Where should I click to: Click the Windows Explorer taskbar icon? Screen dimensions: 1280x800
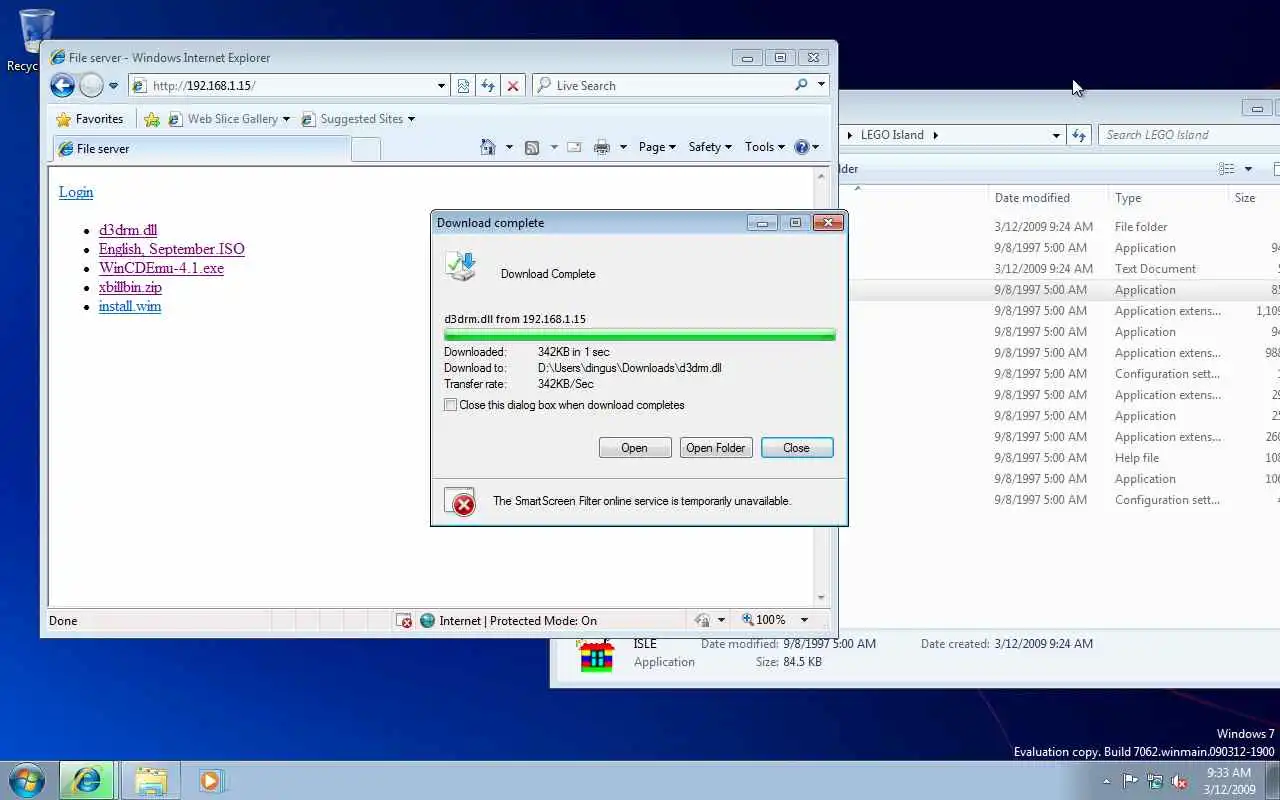(151, 780)
